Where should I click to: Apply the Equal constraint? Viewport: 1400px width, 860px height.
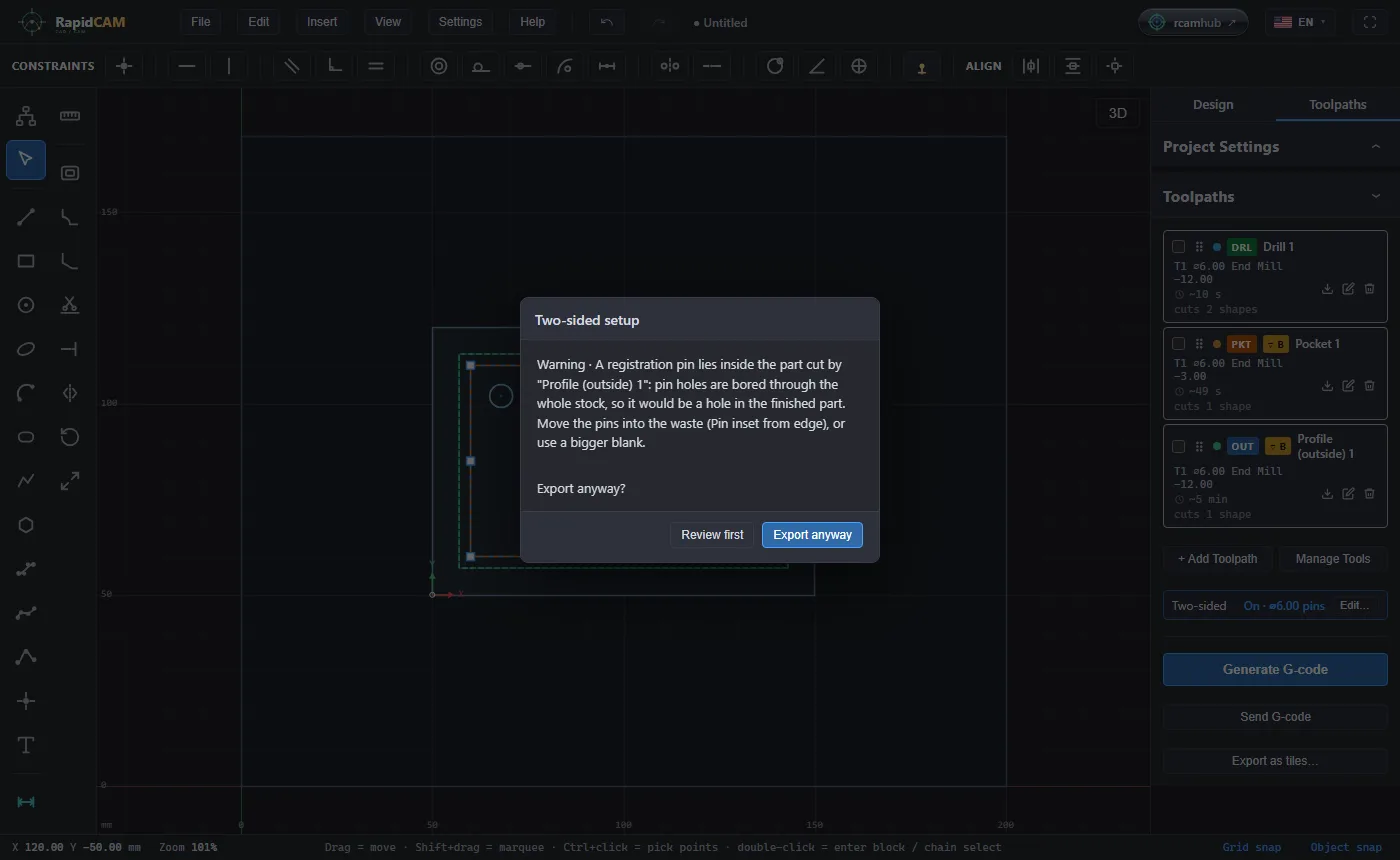[x=376, y=66]
